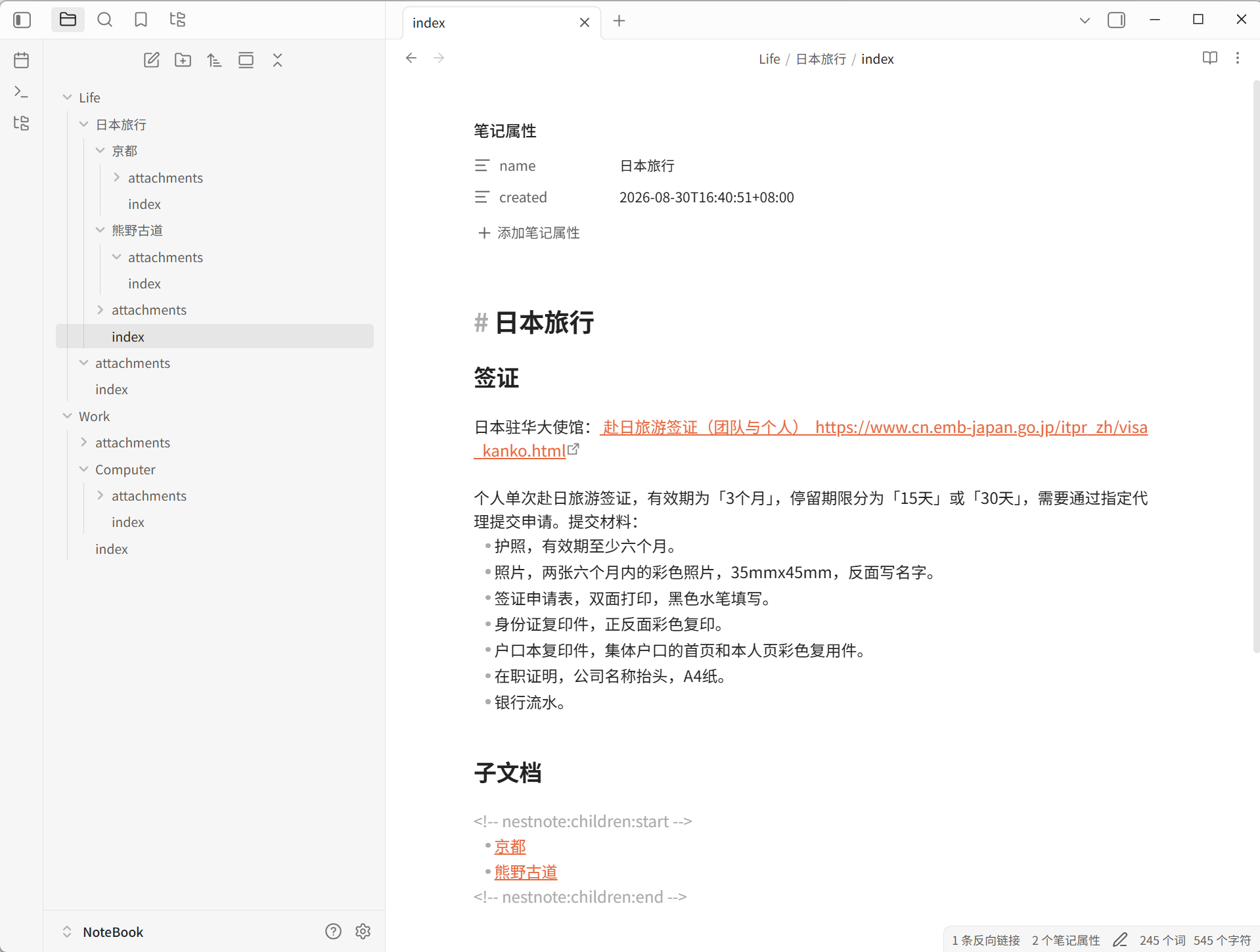The width and height of the screenshot is (1260, 952).
Task: Open the command palette ribbon icon
Action: pos(22,92)
